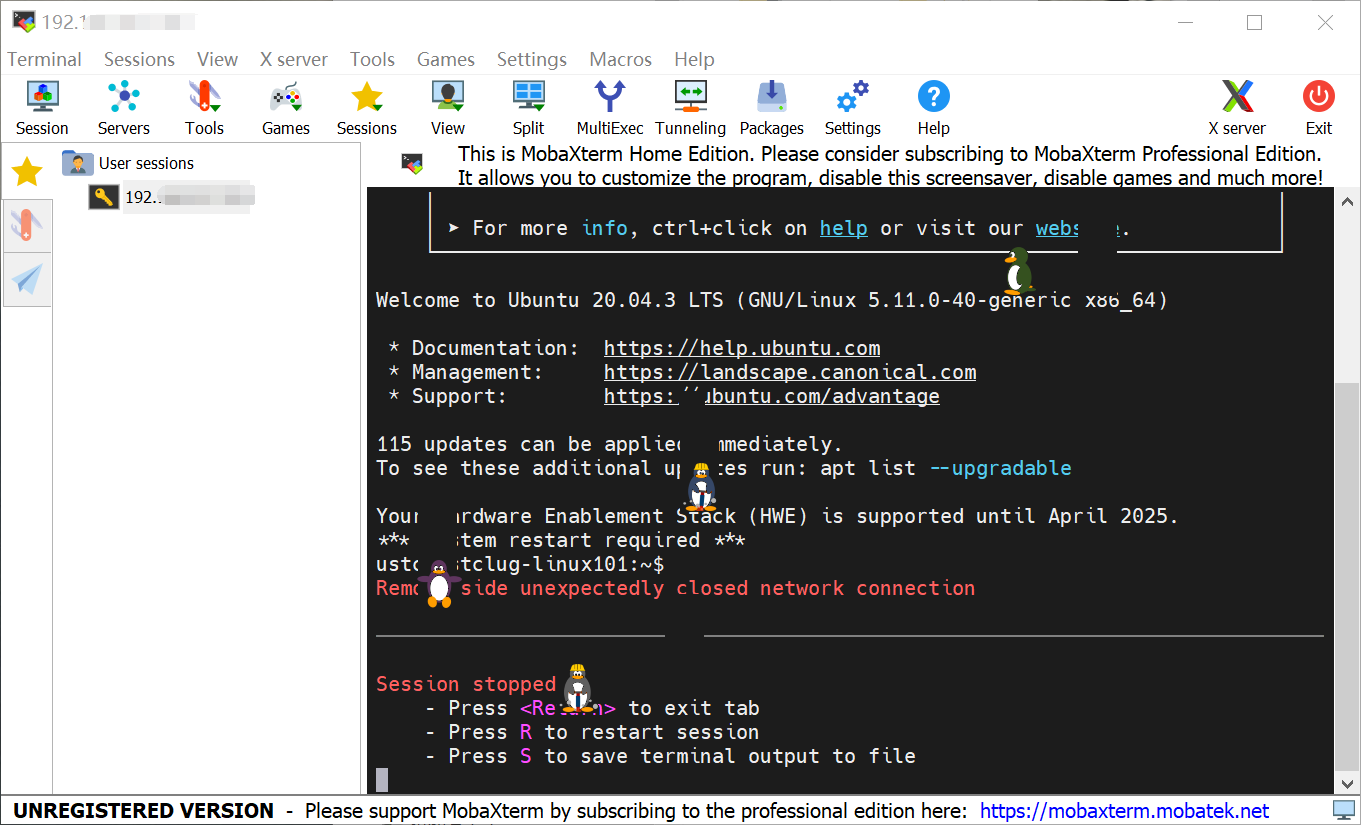
Task: Click the '--upgradable' text in terminal
Action: [1000, 468]
